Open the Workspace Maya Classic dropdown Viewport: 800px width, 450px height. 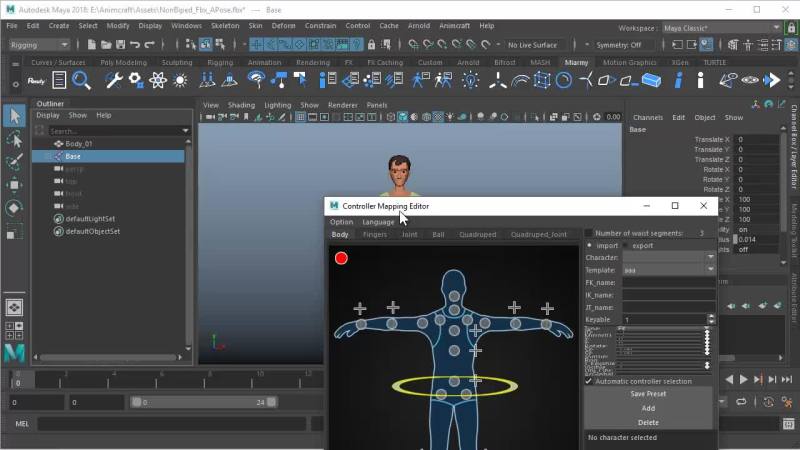[x=721, y=28]
